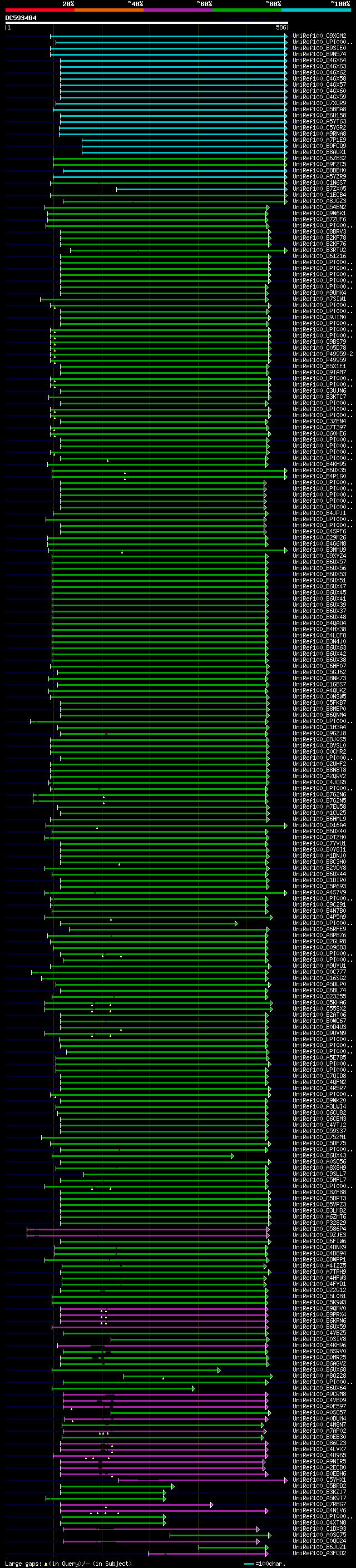Open hit UniRef100_B6JUZ1
356x1568 pixels.
[x=319, y=1547]
